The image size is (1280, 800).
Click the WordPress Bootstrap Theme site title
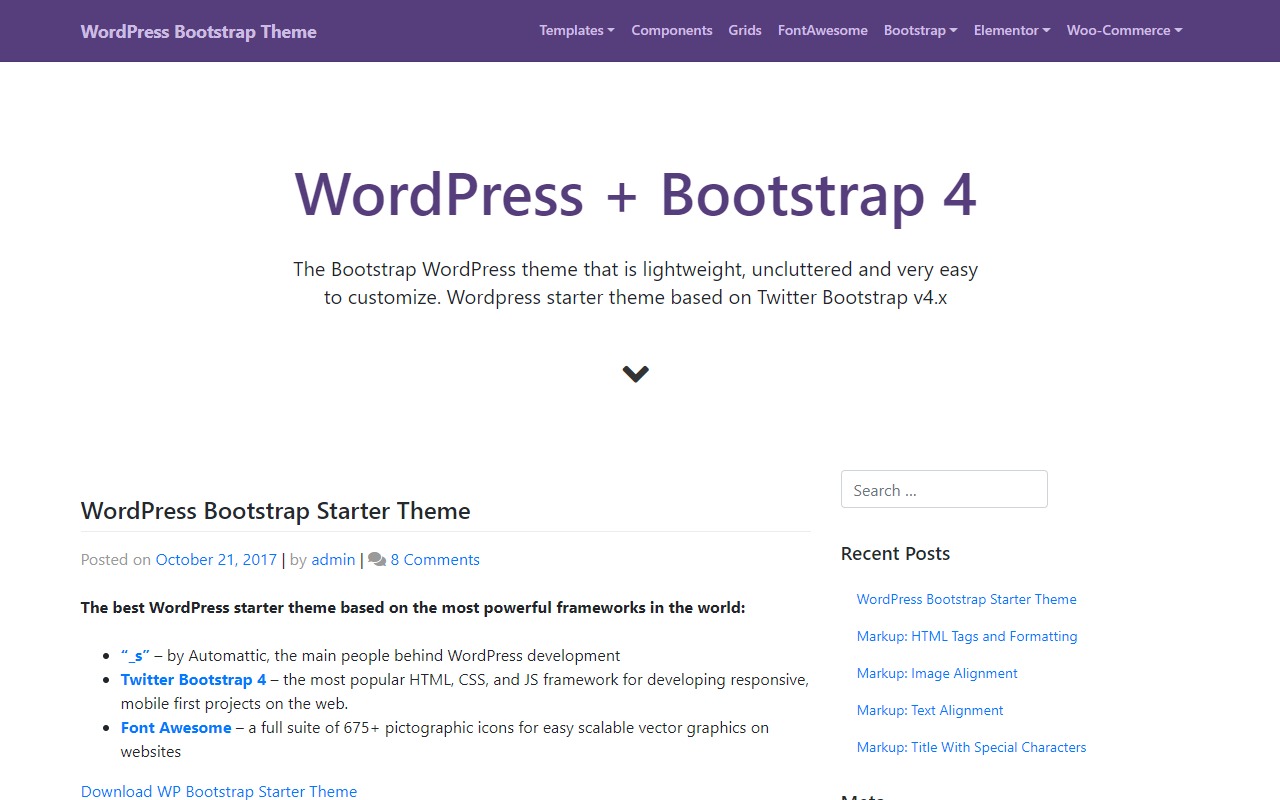click(198, 31)
